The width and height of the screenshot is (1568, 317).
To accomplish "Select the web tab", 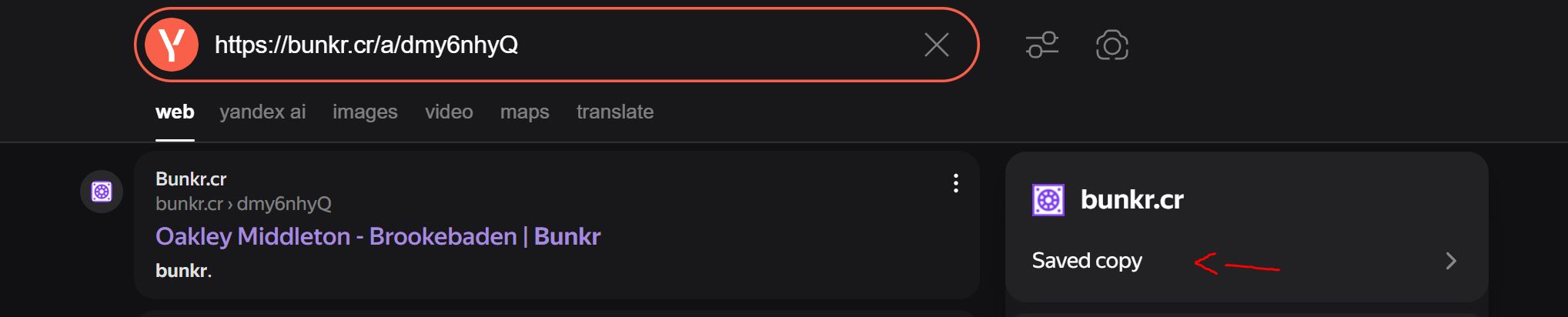I will pos(175,112).
